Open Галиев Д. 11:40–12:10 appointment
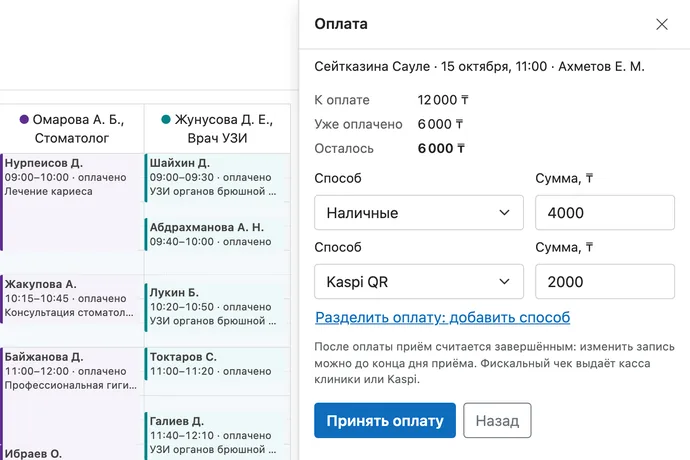This screenshot has width=690, height=460. pos(217,436)
